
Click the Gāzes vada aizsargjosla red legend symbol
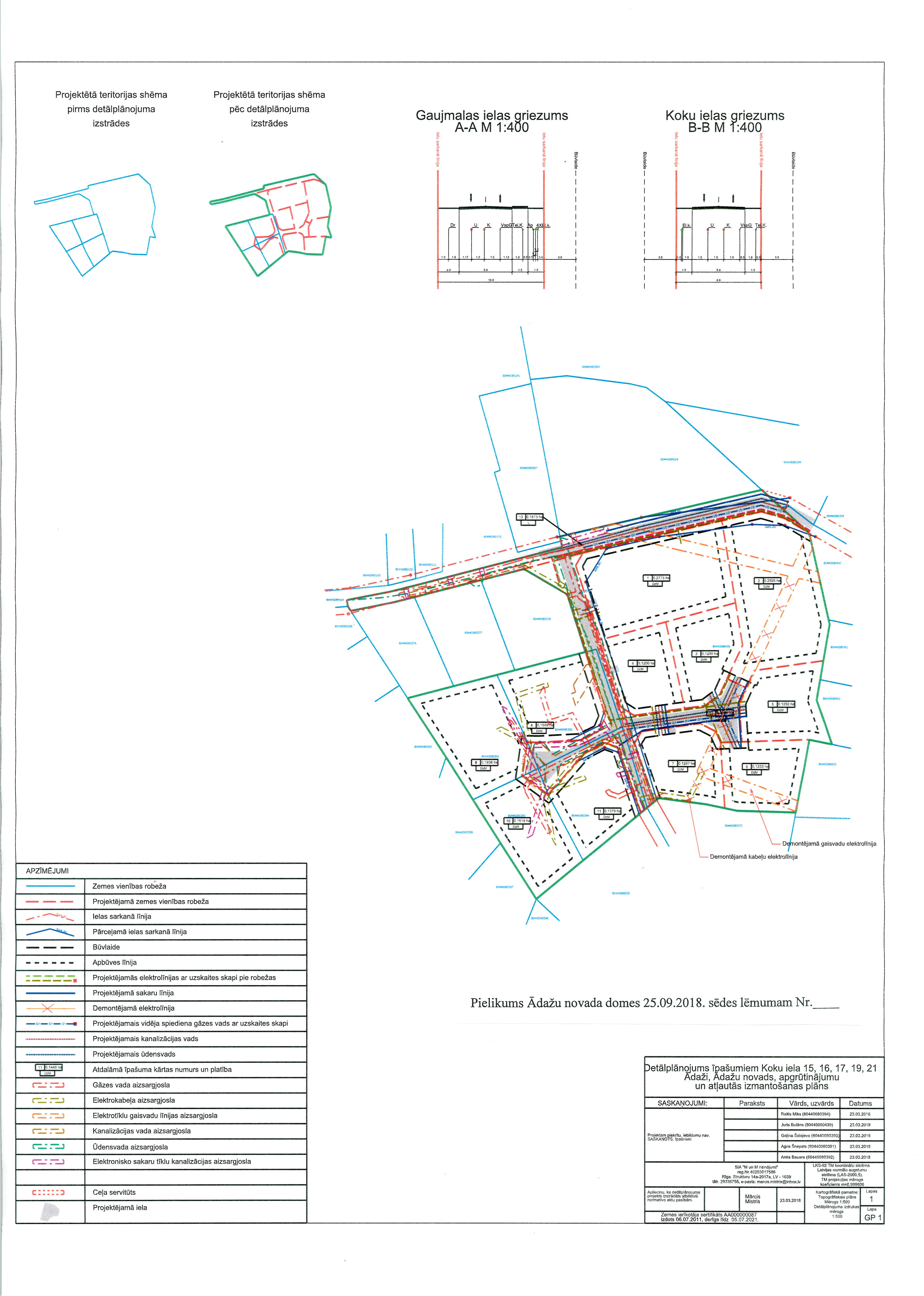point(48,1085)
